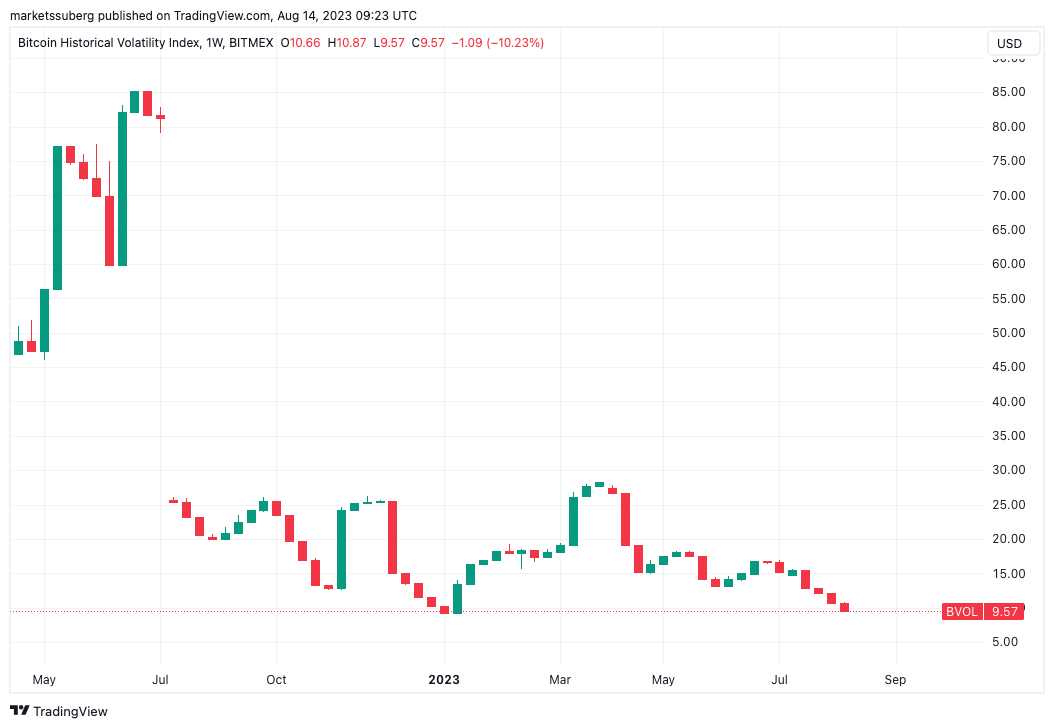Click the 85.00 price scale label
Image resolution: width=1054 pixels, height=728 pixels.
click(1008, 92)
